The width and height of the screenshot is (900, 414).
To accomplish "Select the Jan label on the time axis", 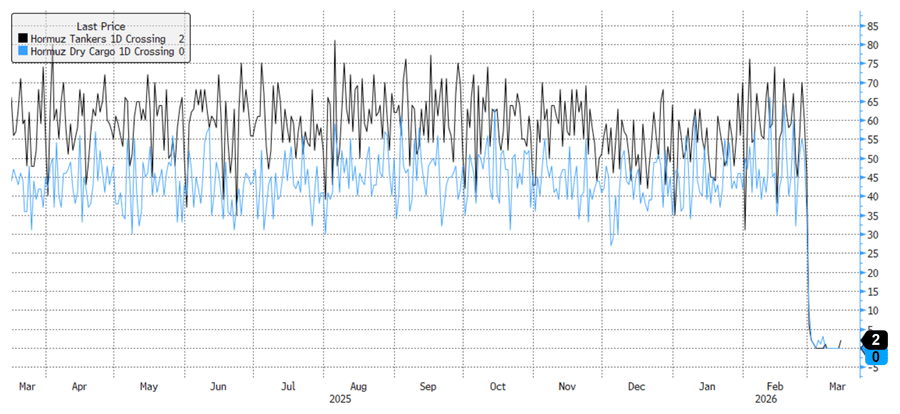I will click(x=707, y=385).
